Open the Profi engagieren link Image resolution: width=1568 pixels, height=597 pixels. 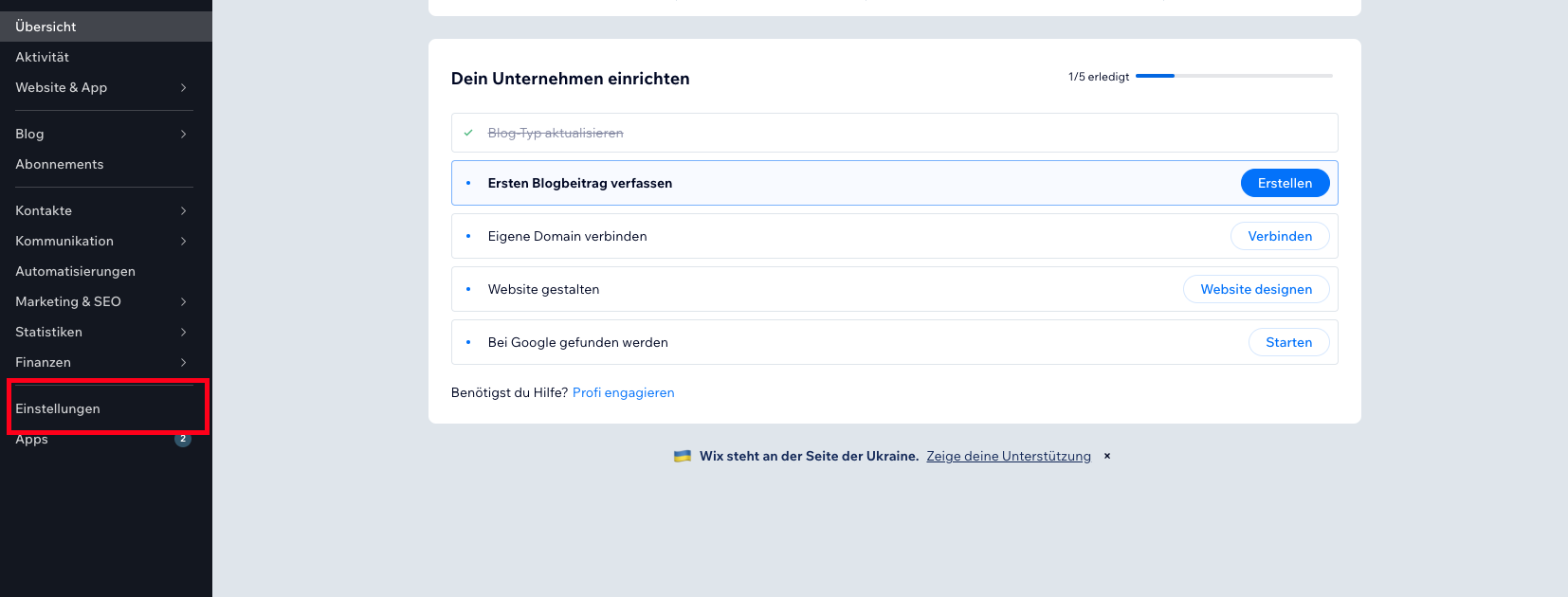pyautogui.click(x=623, y=392)
